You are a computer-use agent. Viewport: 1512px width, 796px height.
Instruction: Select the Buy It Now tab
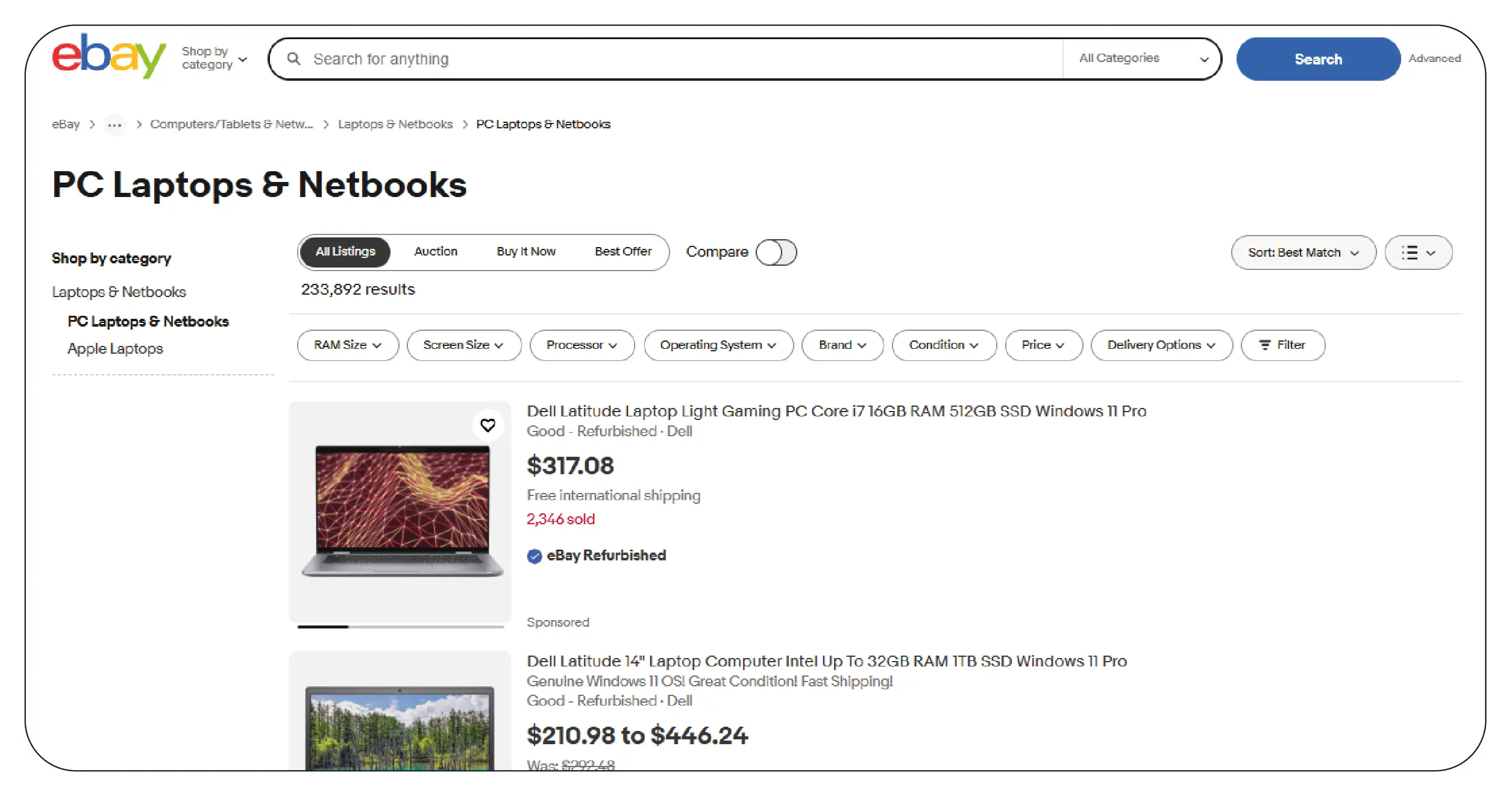coord(525,252)
